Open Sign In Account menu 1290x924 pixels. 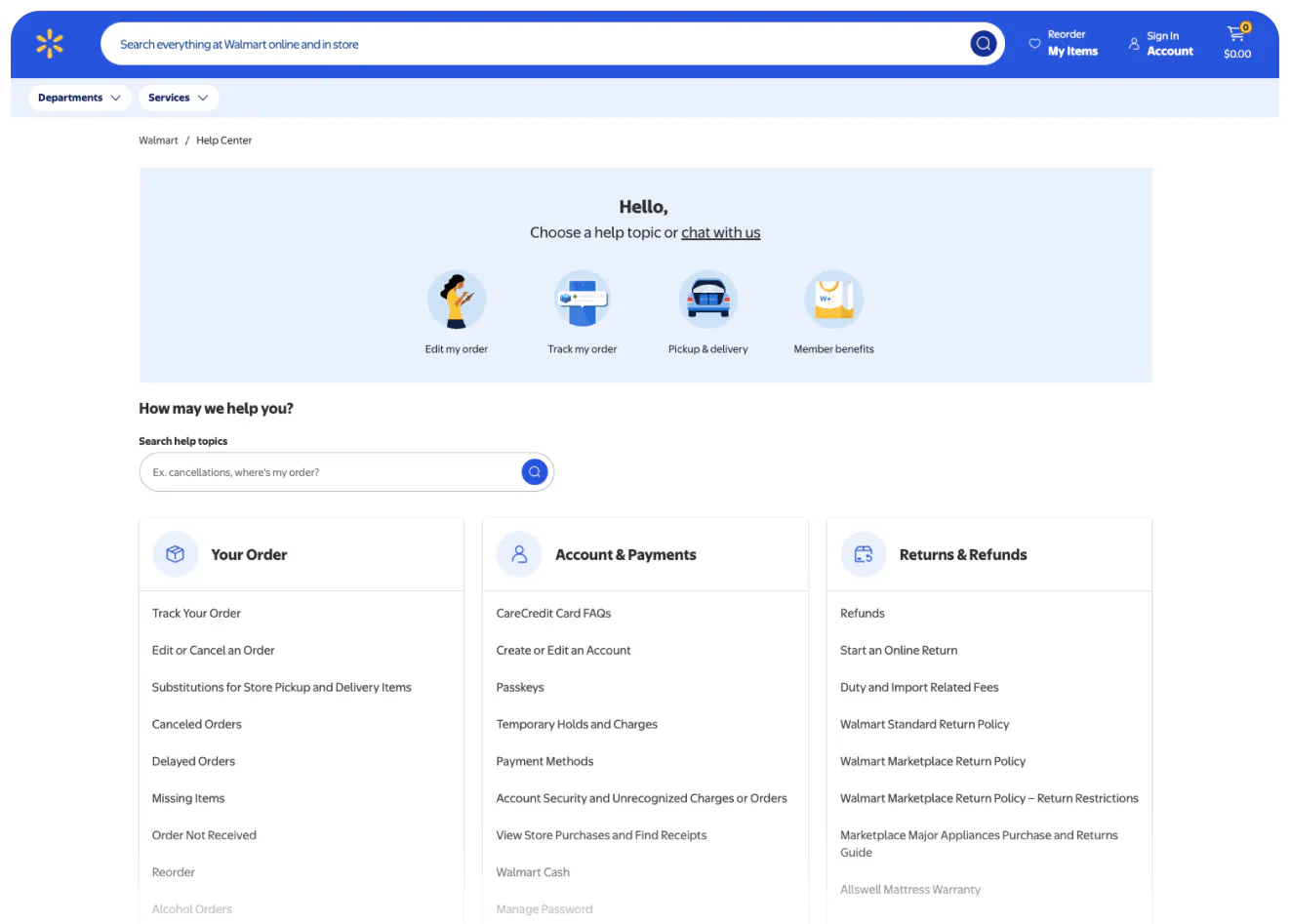1161,44
